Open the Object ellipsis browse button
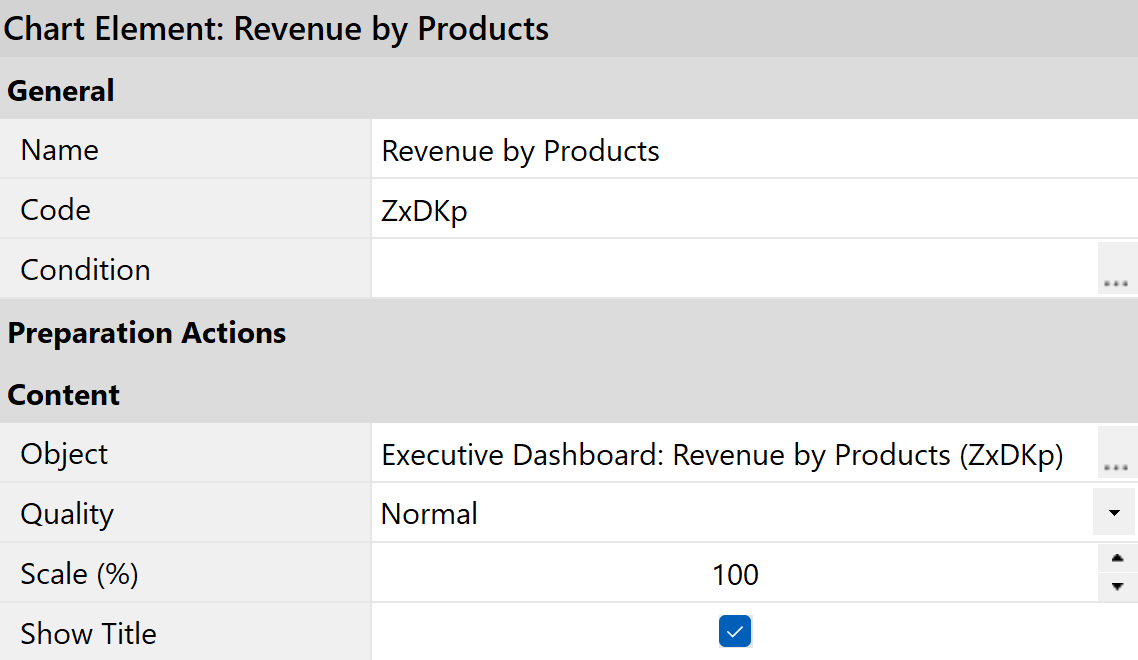The height and width of the screenshot is (660, 1138). [x=1116, y=454]
